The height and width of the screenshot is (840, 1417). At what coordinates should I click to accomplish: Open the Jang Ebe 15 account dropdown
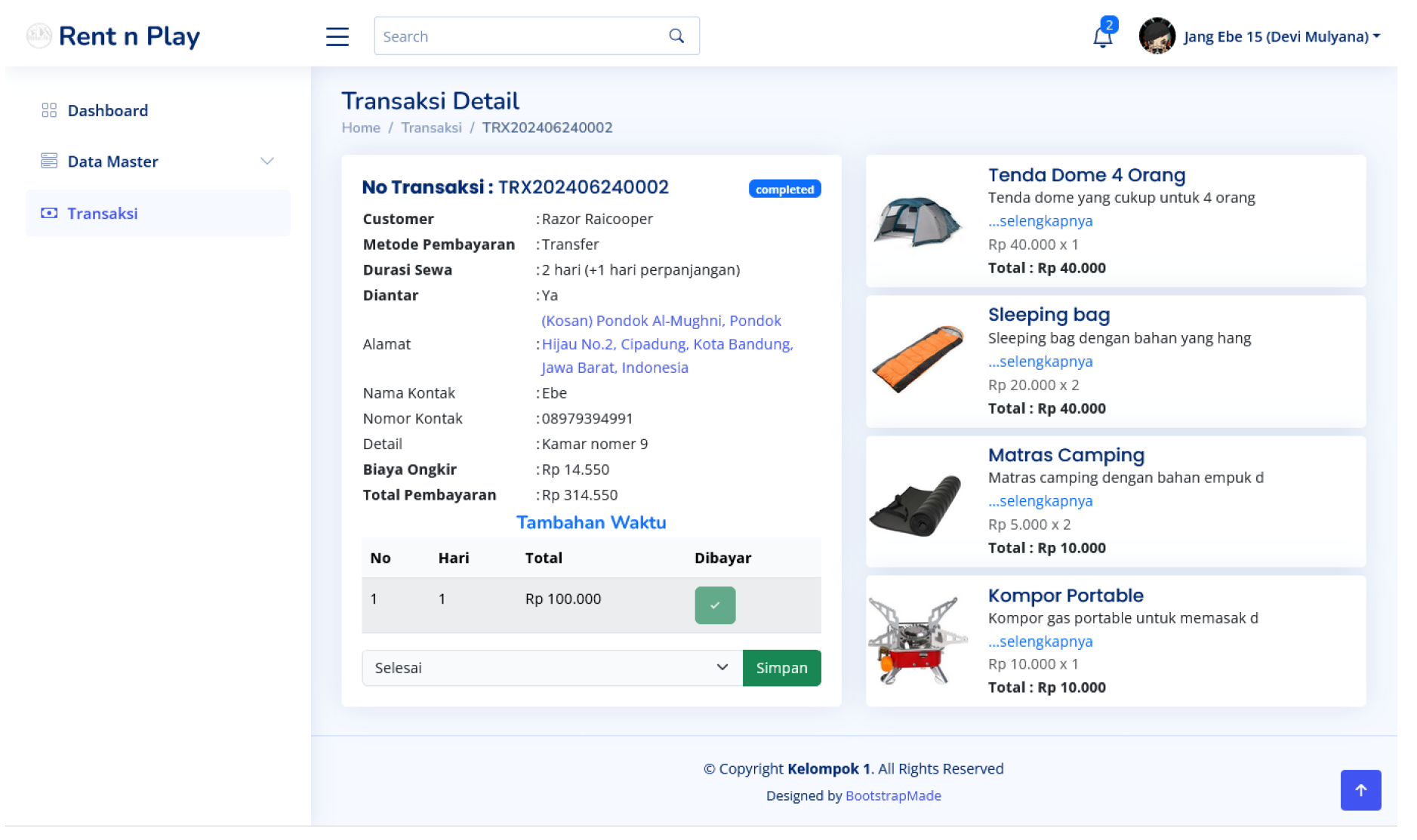1281,35
